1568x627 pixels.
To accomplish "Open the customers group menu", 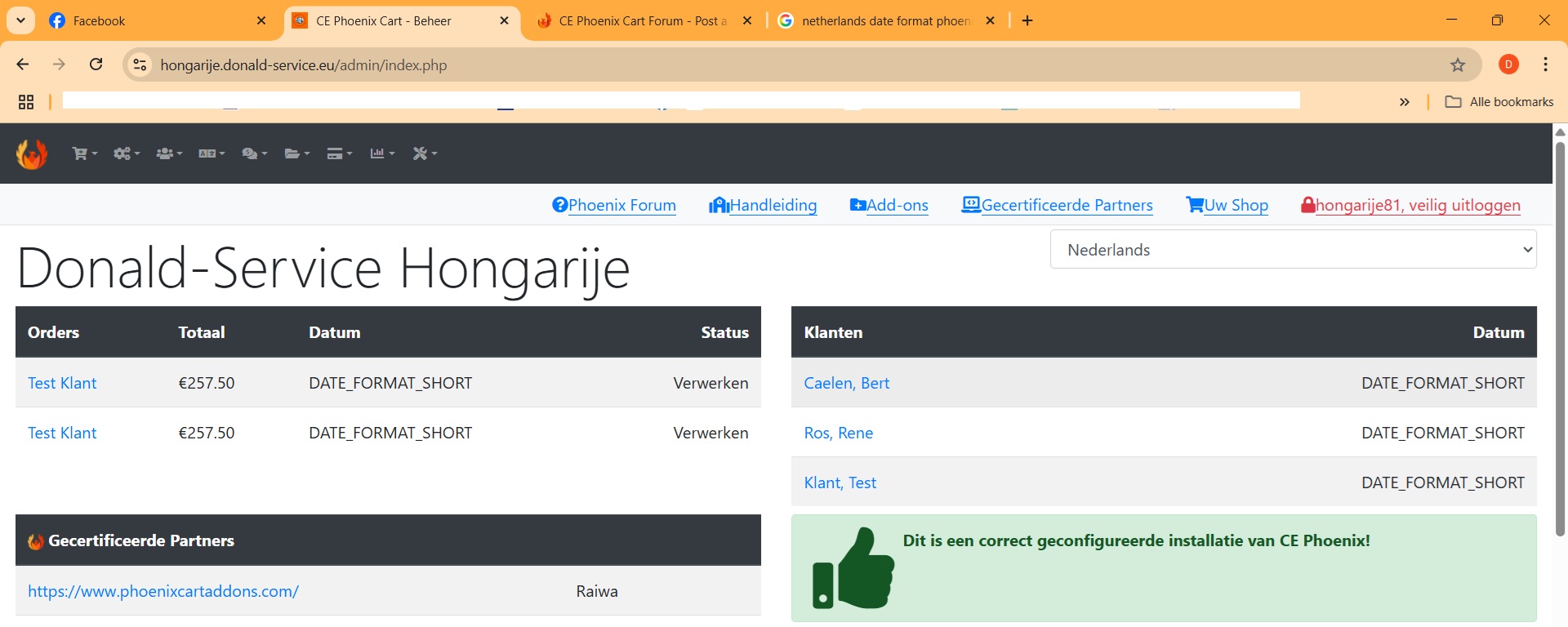I will coord(169,153).
